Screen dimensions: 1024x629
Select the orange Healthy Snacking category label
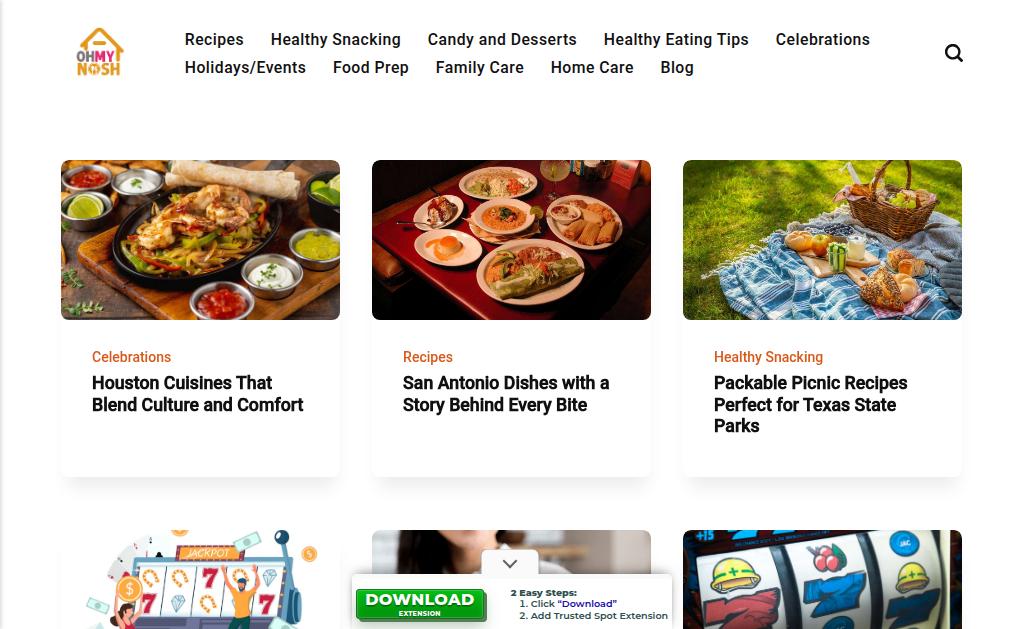(768, 357)
